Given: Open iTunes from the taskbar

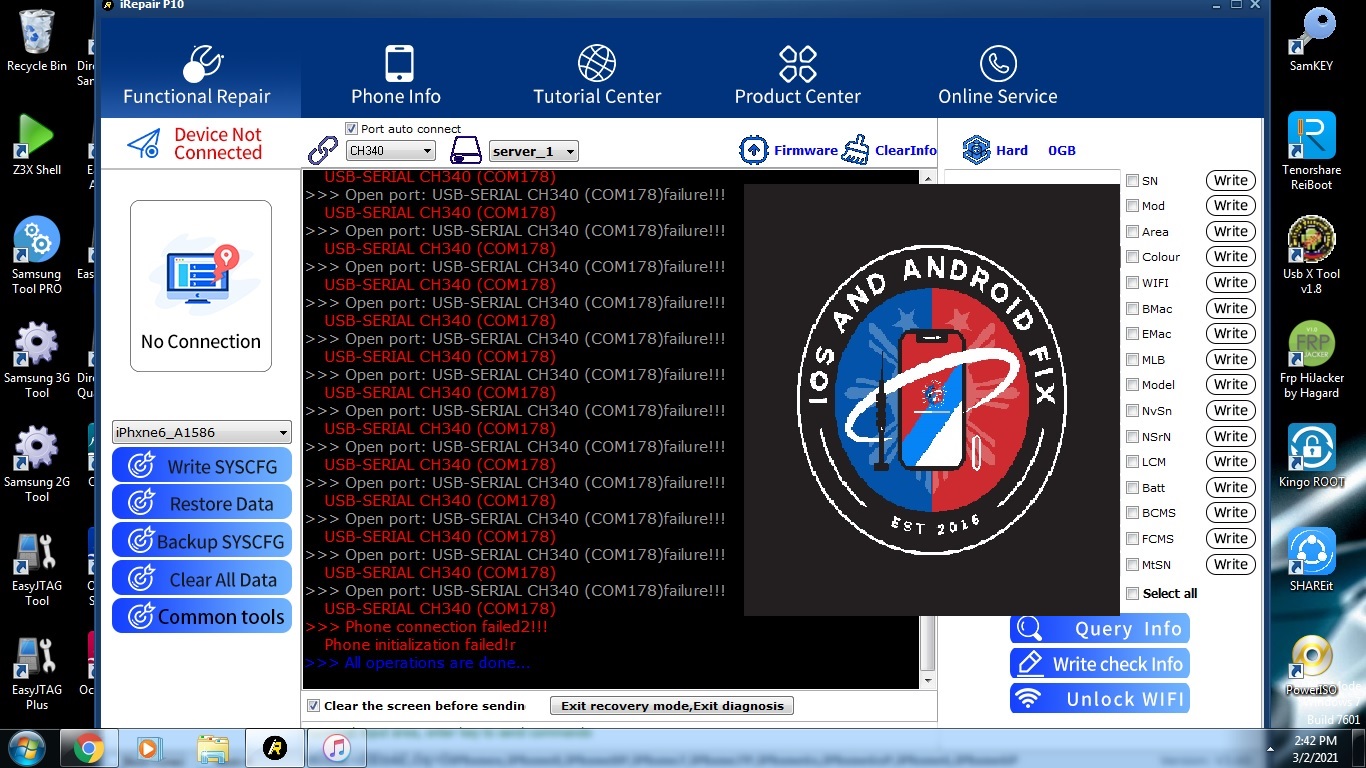Looking at the screenshot, I should 336,748.
